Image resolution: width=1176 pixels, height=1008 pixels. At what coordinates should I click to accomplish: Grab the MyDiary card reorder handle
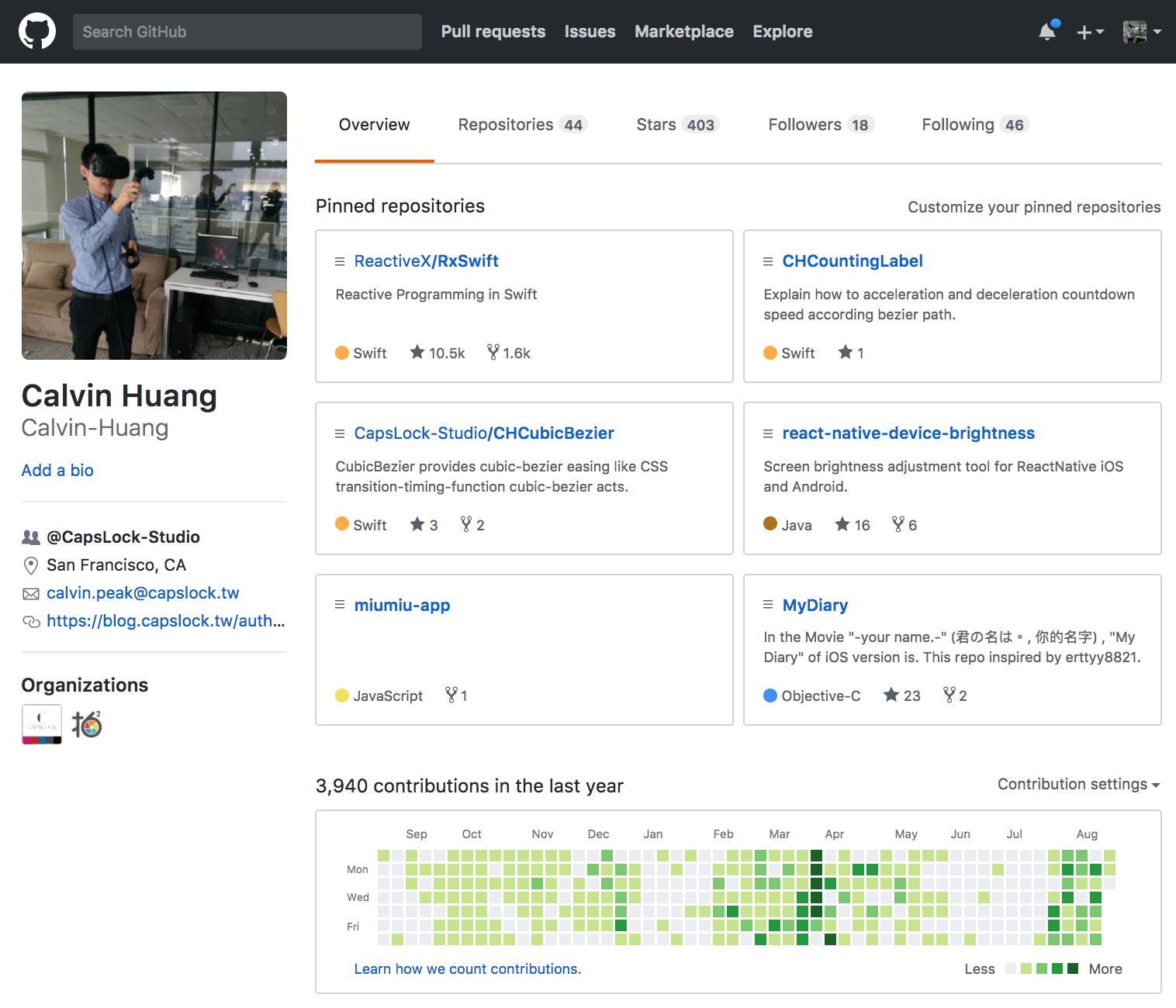tap(768, 605)
